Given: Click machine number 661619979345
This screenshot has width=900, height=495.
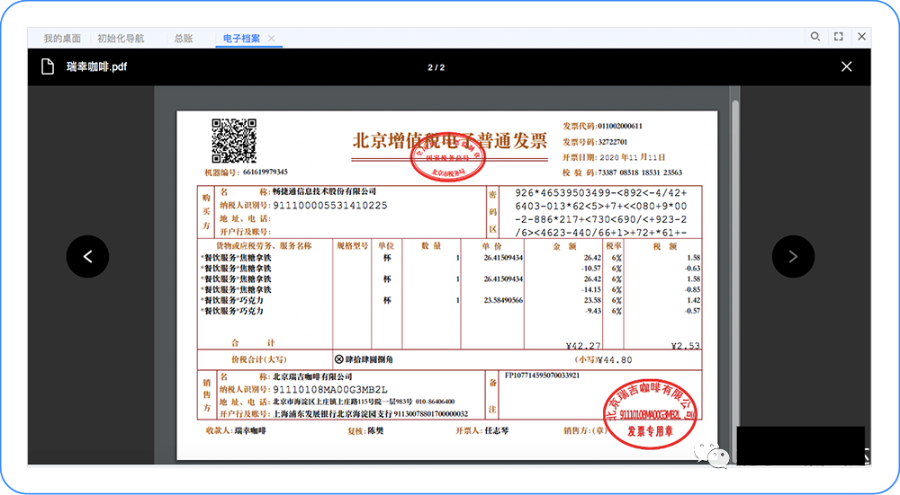Looking at the screenshot, I should coord(265,172).
